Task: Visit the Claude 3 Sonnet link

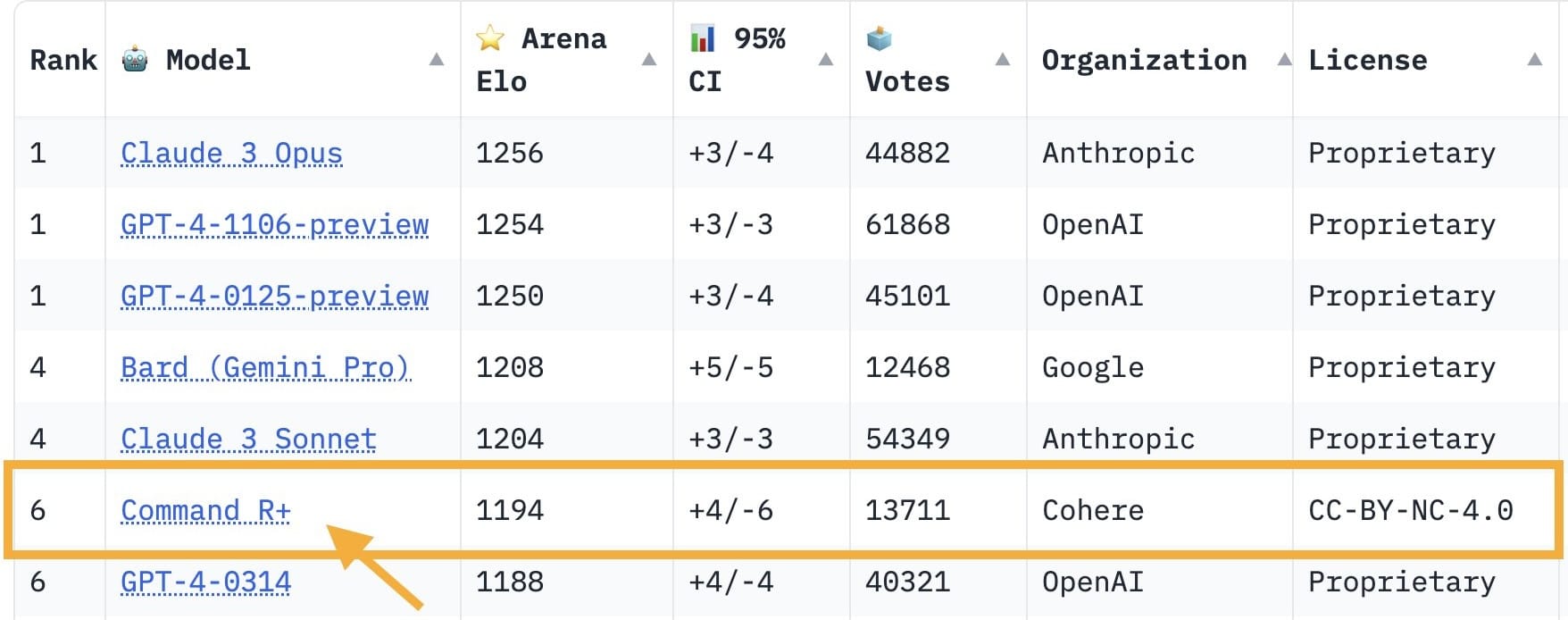Action: [x=248, y=439]
